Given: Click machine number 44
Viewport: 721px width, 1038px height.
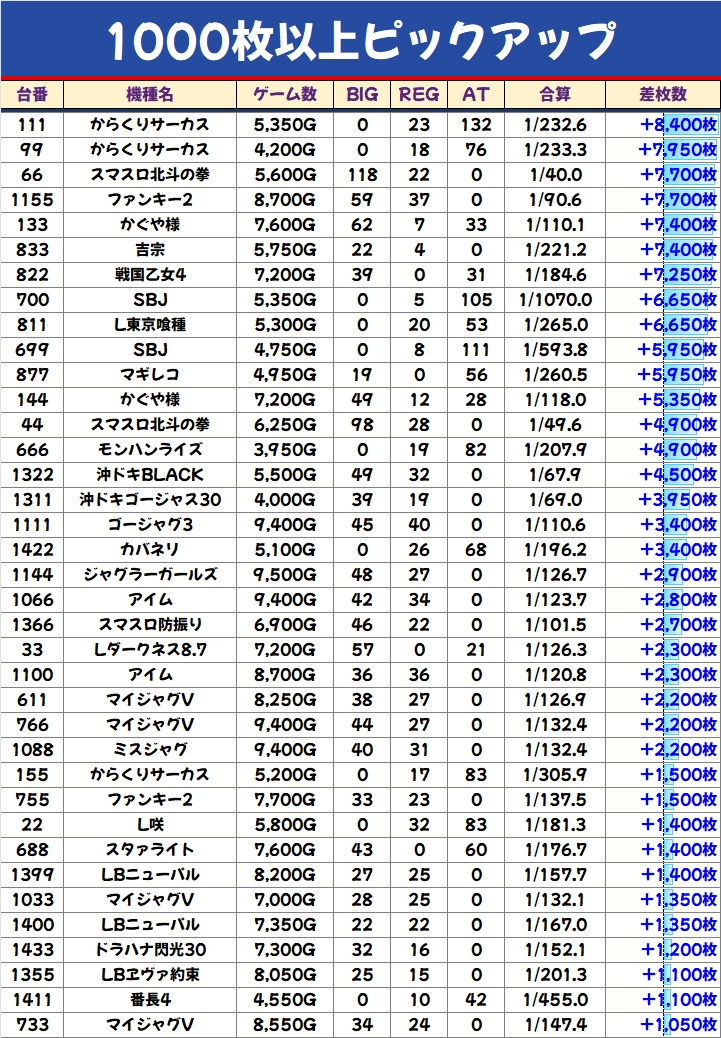Looking at the screenshot, I should pos(32,425).
